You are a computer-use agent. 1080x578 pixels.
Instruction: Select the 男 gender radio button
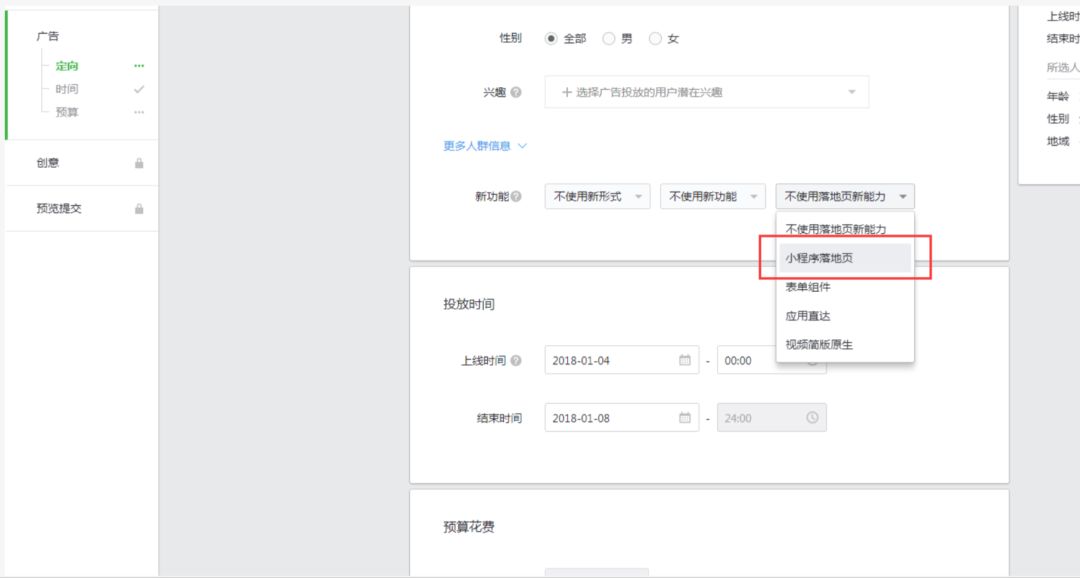pos(609,39)
